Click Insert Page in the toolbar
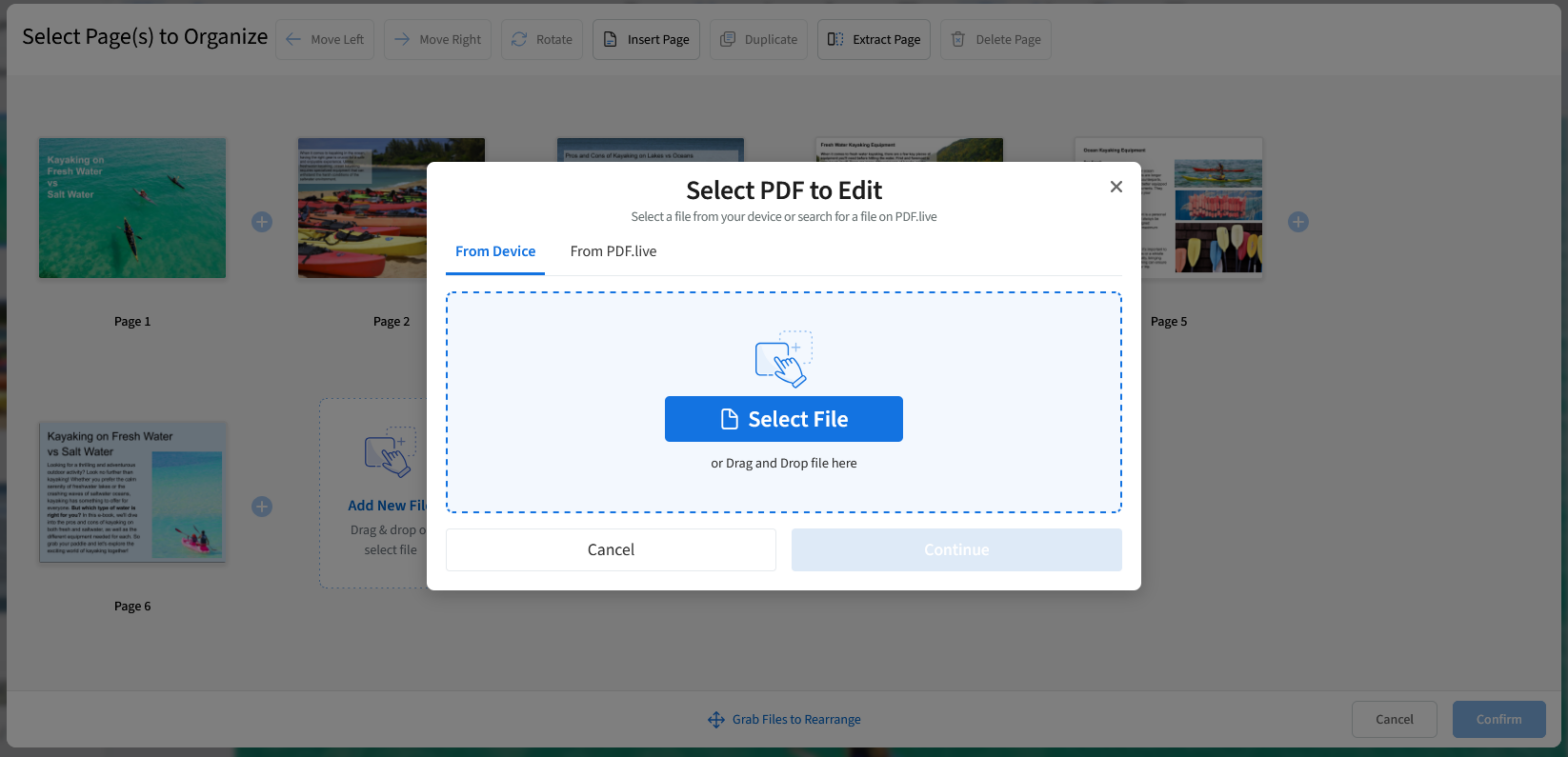 coord(646,40)
